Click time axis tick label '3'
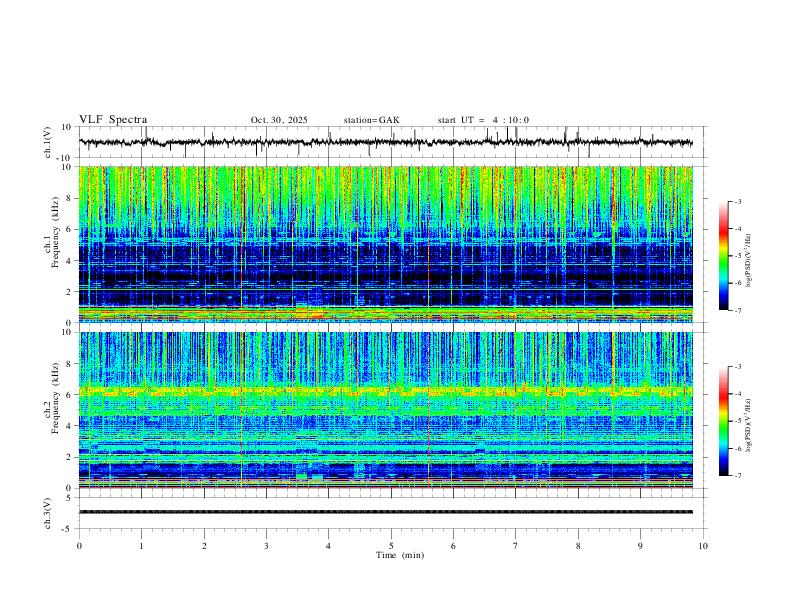The width and height of the screenshot is (792, 612). (266, 546)
